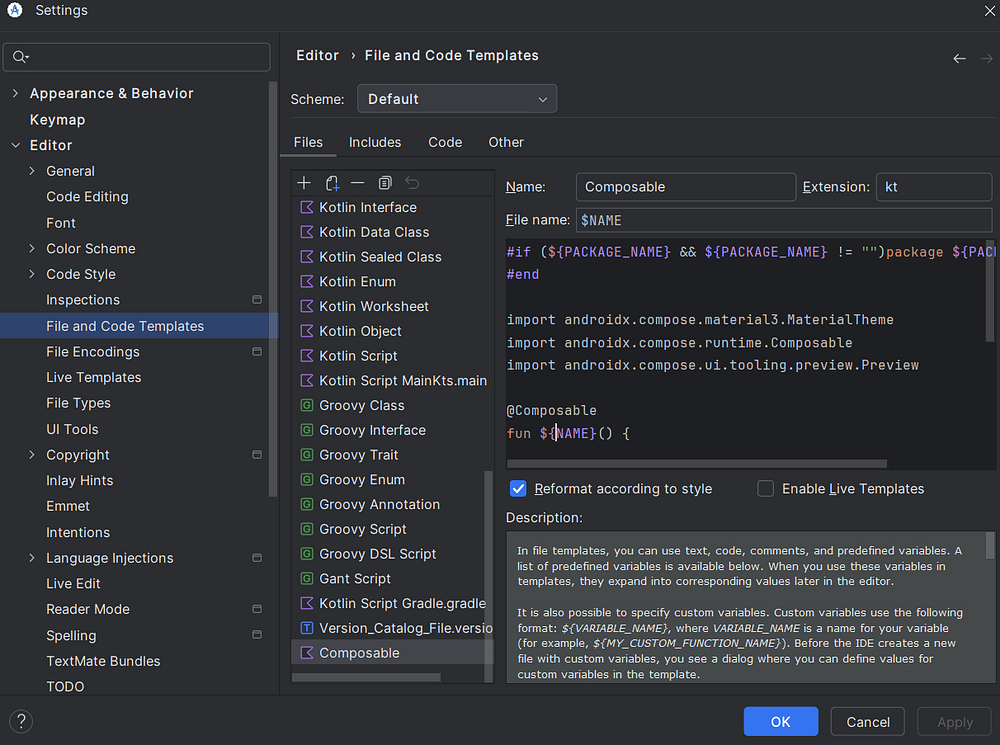This screenshot has height=745, width=1000.
Task: Collapse the Editor section
Action: click(15, 145)
